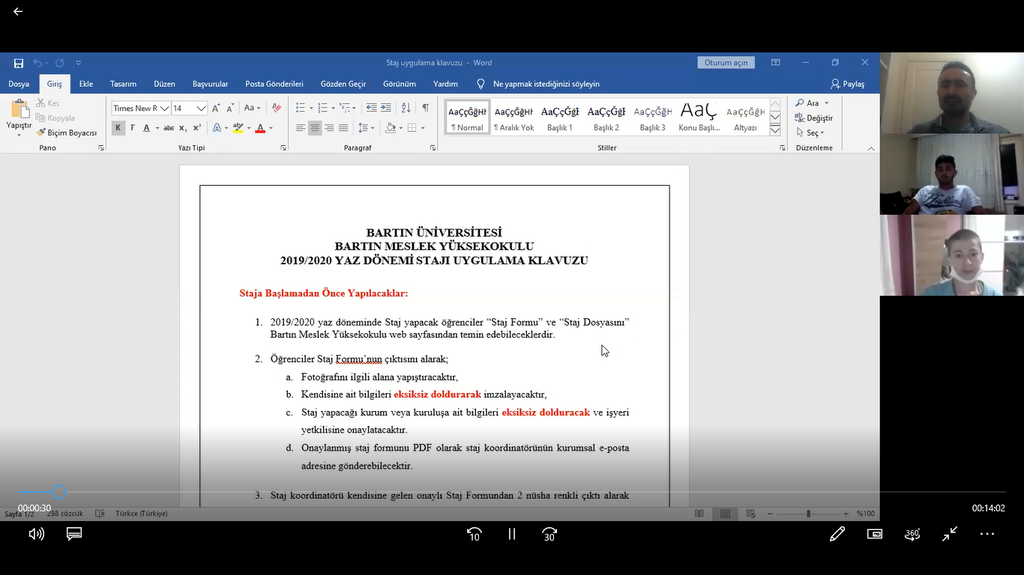The height and width of the screenshot is (575, 1024).
Task: Click the Word zoom slider in status bar
Action: (808, 514)
